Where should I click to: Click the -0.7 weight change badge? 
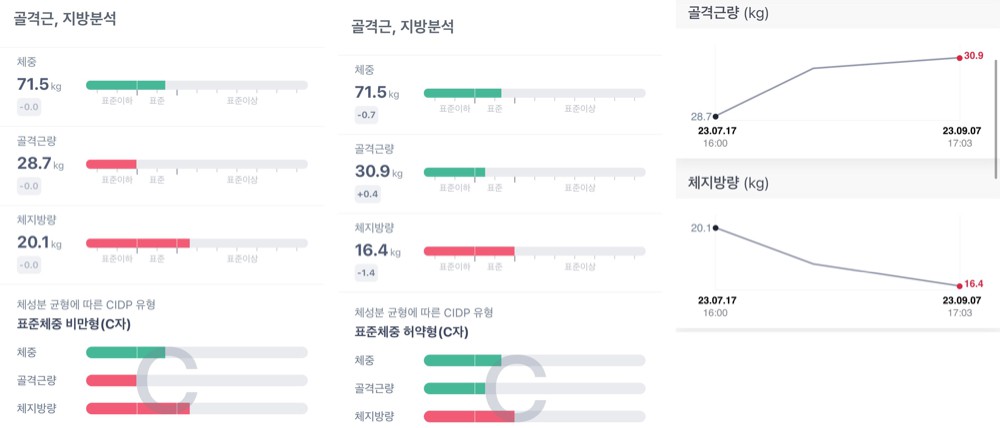(x=367, y=115)
